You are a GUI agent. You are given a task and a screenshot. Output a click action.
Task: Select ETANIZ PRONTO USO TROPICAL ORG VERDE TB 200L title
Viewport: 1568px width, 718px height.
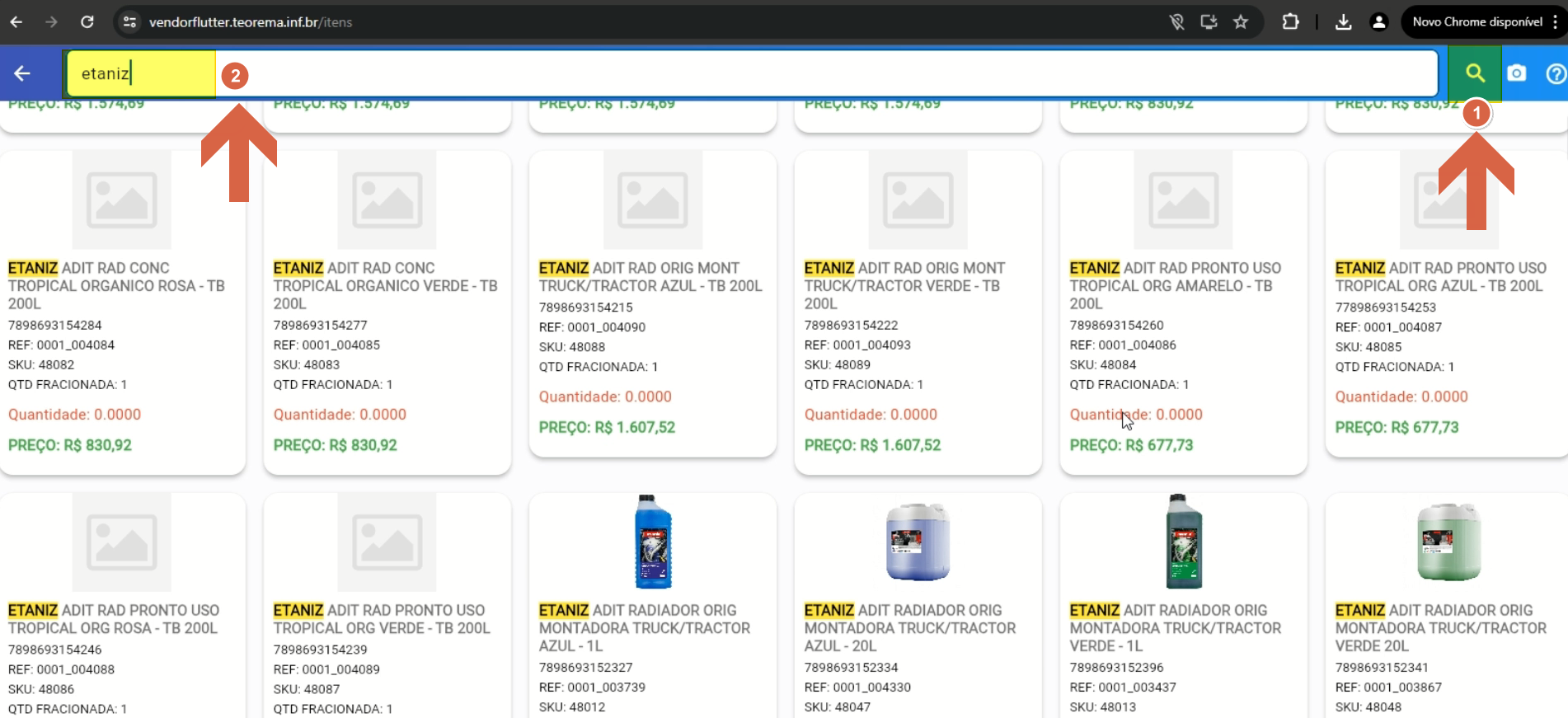[x=382, y=619]
